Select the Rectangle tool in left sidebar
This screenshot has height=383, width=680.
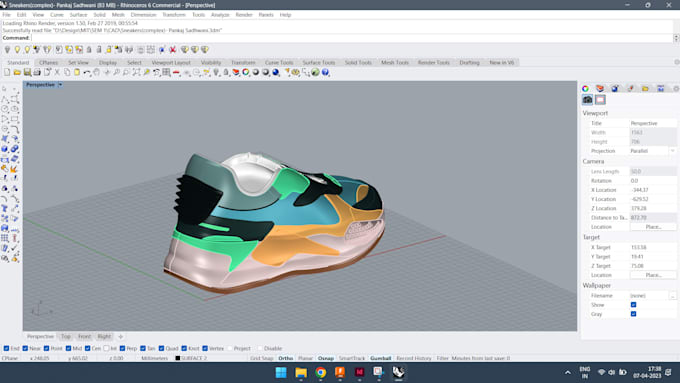15,119
